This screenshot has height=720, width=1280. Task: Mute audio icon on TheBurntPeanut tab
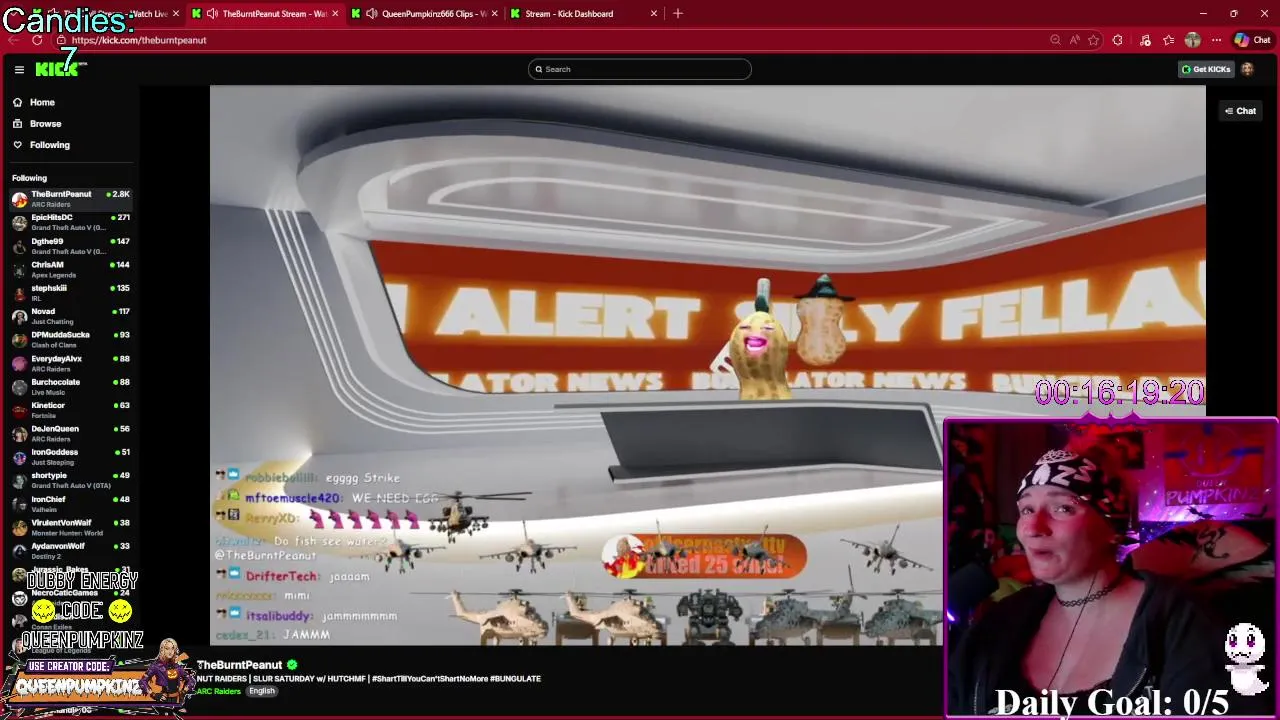[x=212, y=14]
